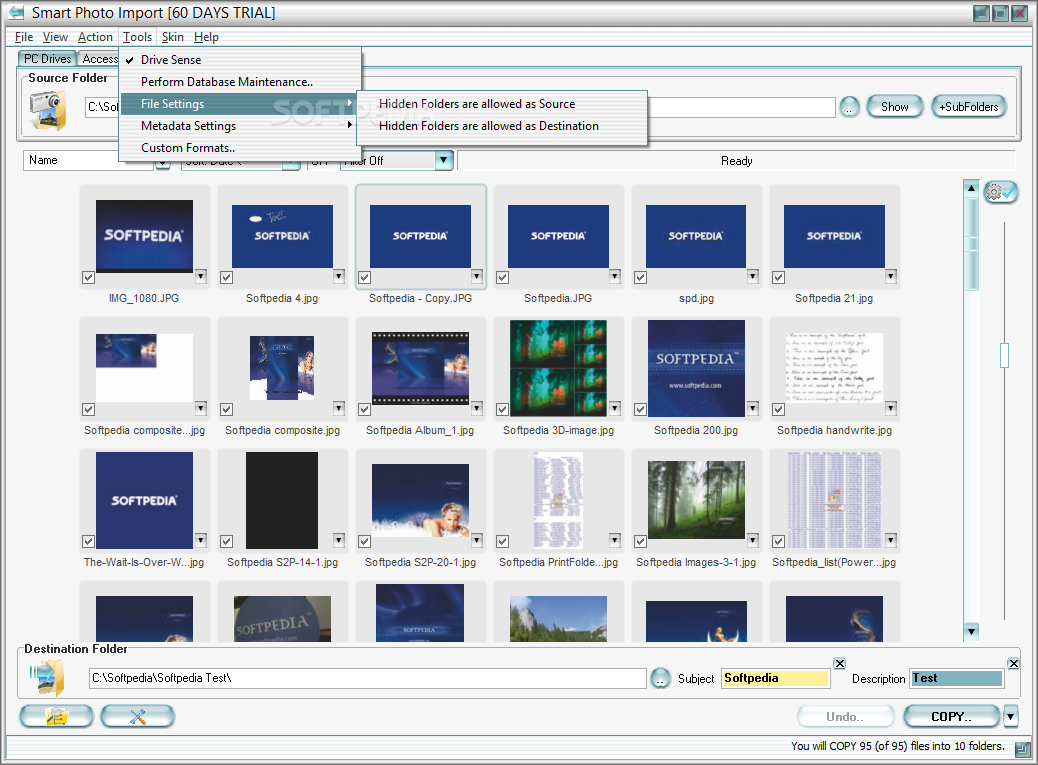Open the Action menu
1038x765 pixels.
[x=95, y=37]
